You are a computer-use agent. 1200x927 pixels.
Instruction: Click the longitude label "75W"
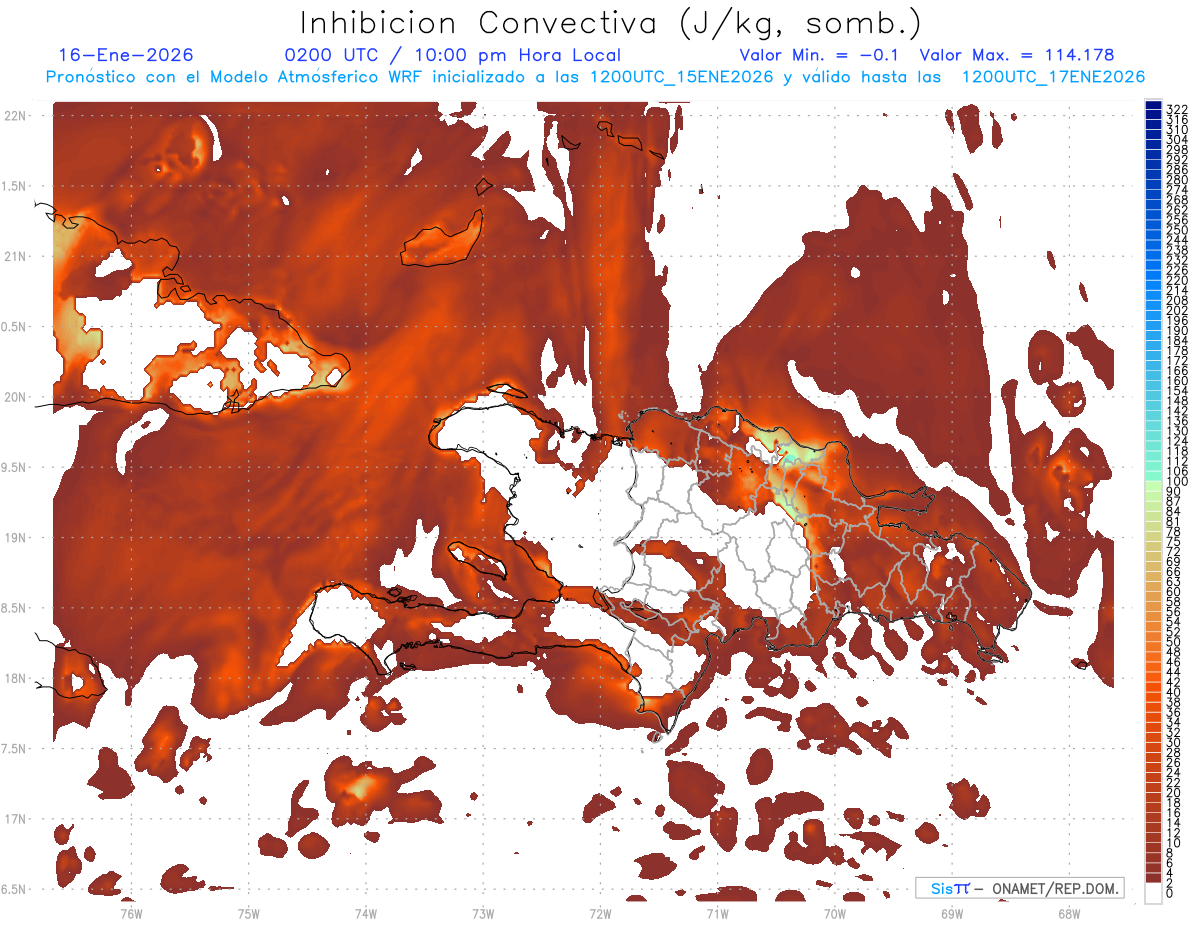(x=248, y=913)
